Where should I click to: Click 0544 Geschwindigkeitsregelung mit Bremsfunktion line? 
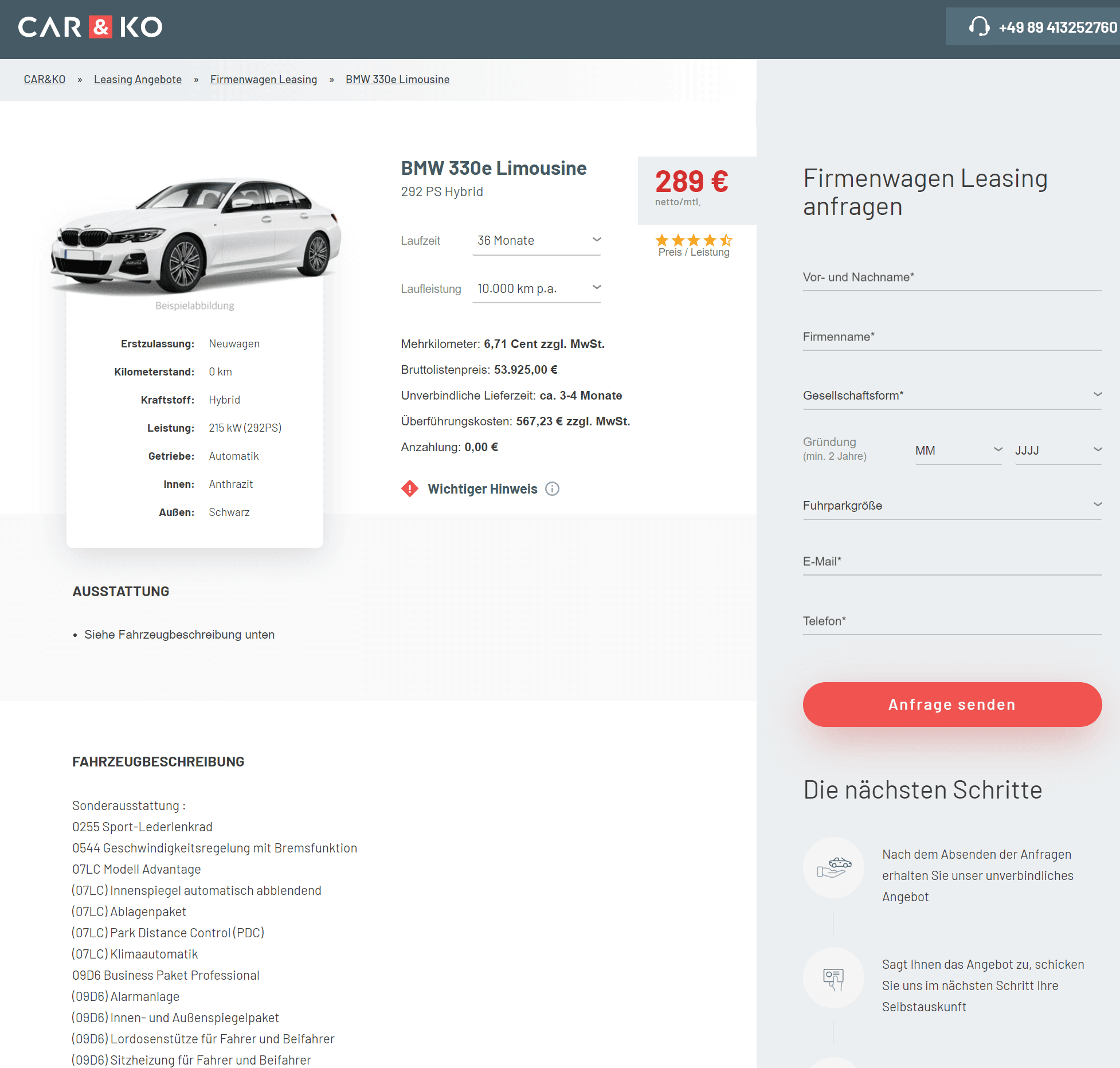(214, 848)
